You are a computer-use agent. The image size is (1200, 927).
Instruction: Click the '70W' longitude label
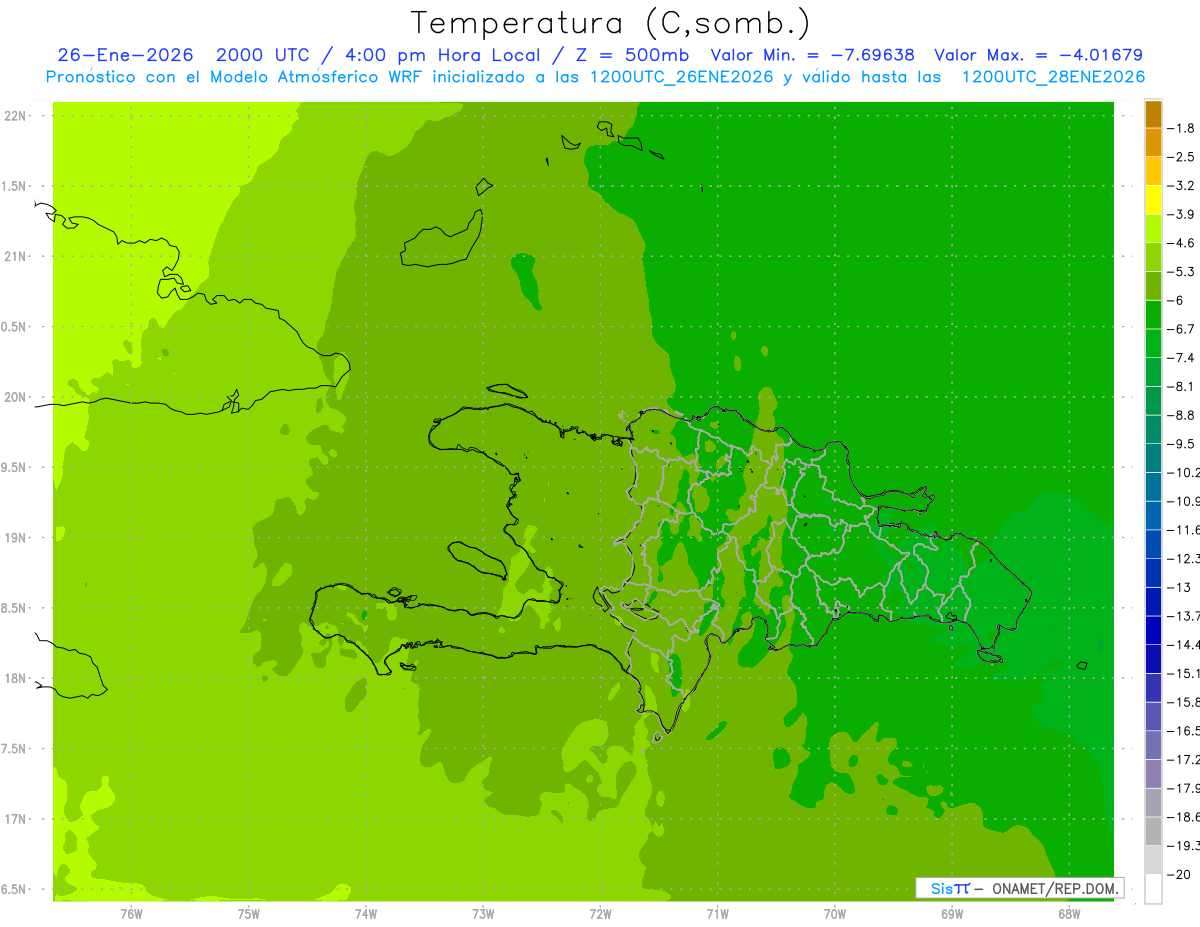coord(835,914)
